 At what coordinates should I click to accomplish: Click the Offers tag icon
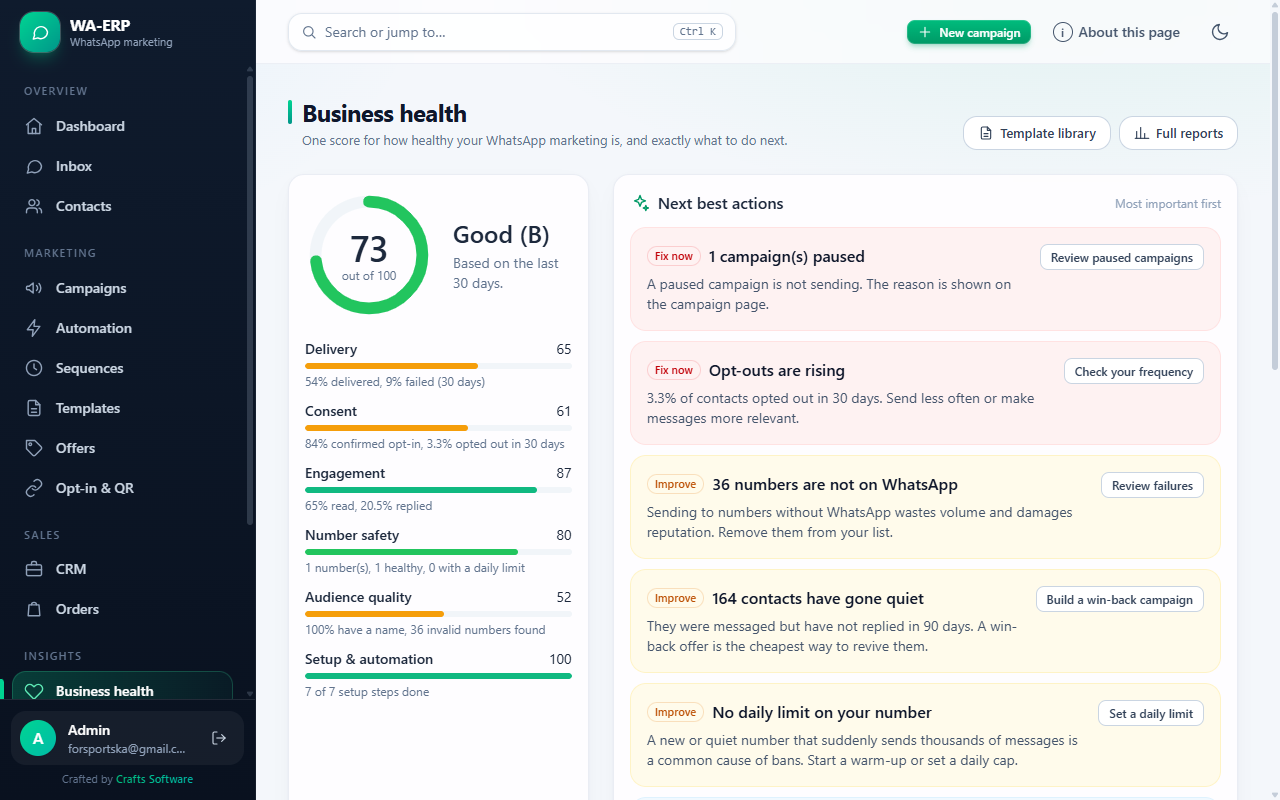(34, 448)
